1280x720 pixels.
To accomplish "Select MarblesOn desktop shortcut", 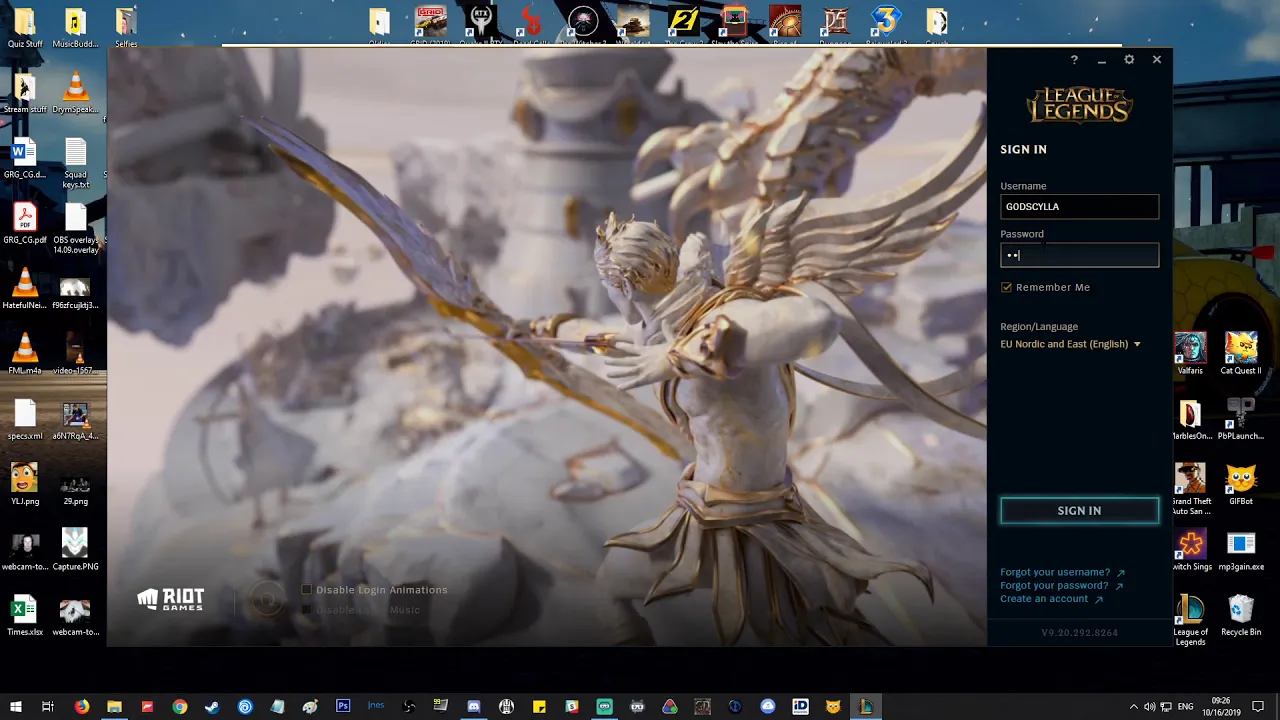I will coord(1190,420).
